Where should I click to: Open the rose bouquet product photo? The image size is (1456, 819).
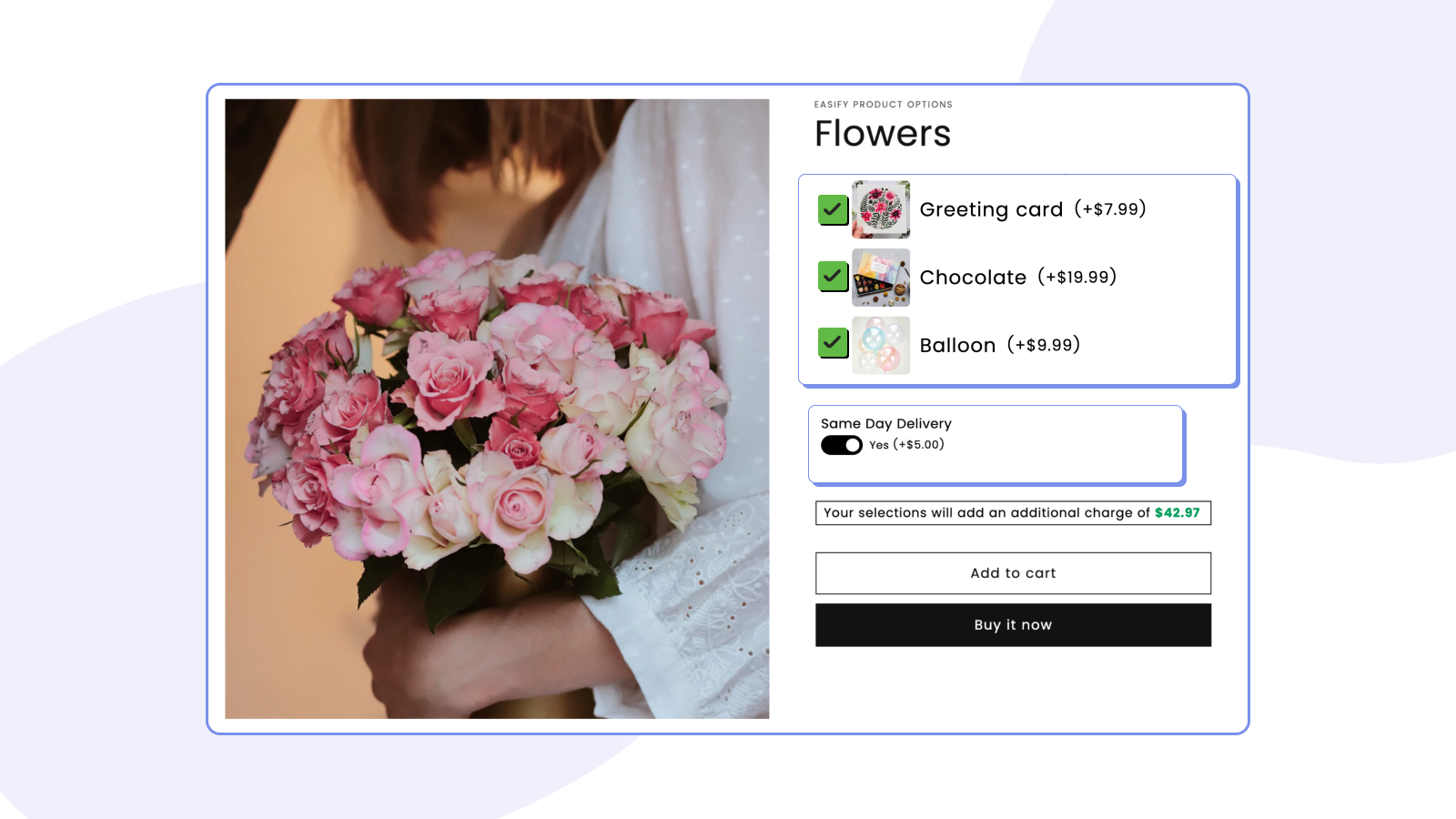point(497,409)
